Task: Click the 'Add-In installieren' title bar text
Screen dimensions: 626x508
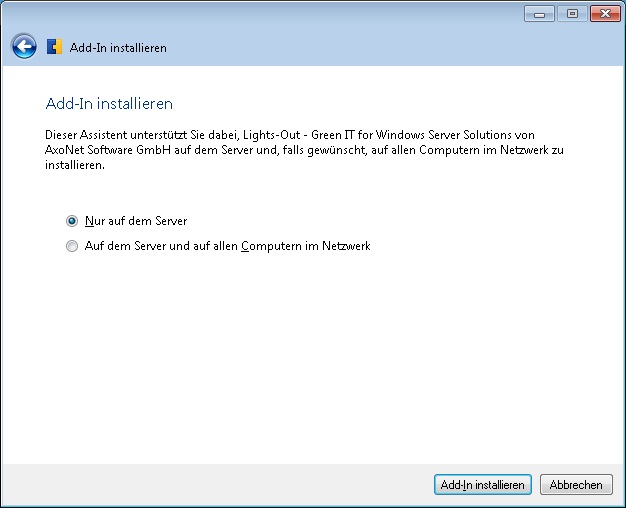Action: (x=118, y=48)
